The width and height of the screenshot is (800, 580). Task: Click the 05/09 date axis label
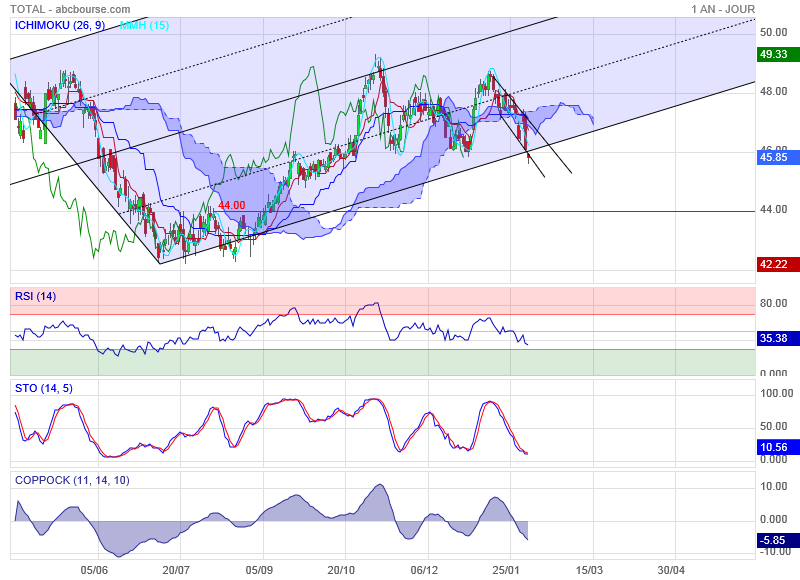point(259,570)
